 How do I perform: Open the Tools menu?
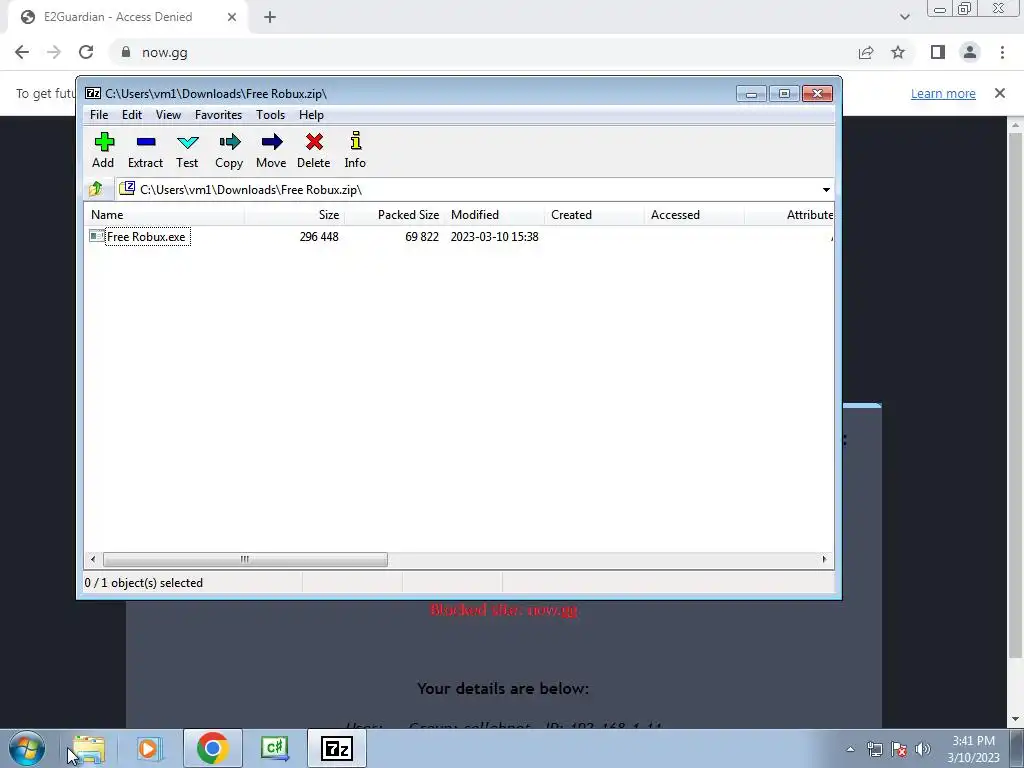[270, 115]
